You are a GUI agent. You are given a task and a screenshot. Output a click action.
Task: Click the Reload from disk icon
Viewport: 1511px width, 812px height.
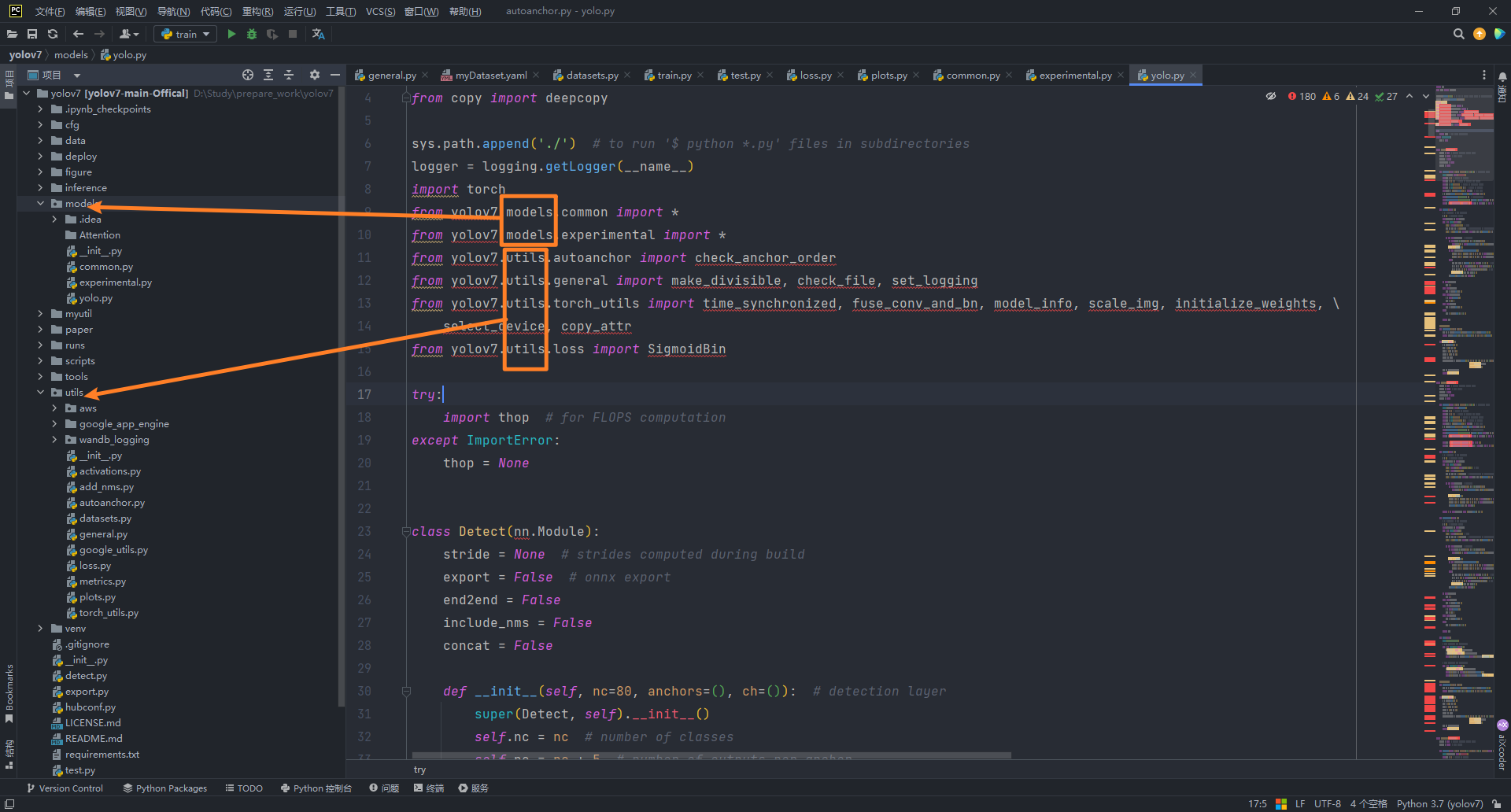coord(53,34)
